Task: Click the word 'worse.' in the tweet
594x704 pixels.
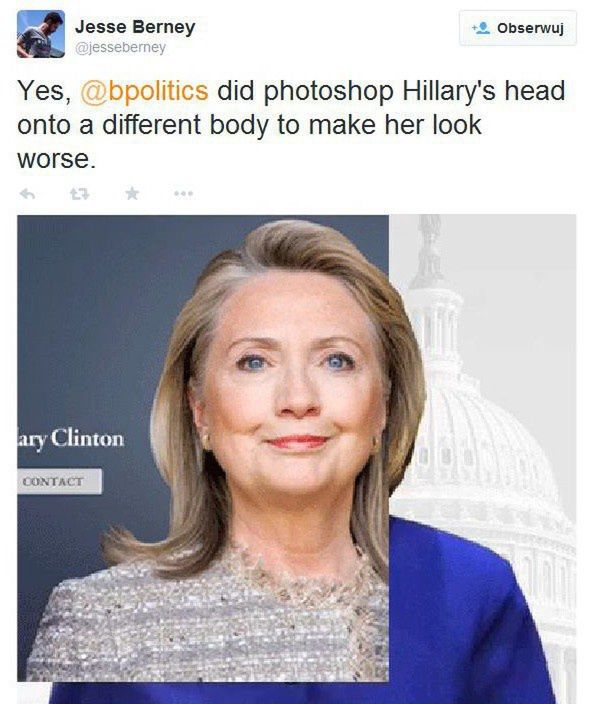Action: pyautogui.click(x=57, y=159)
